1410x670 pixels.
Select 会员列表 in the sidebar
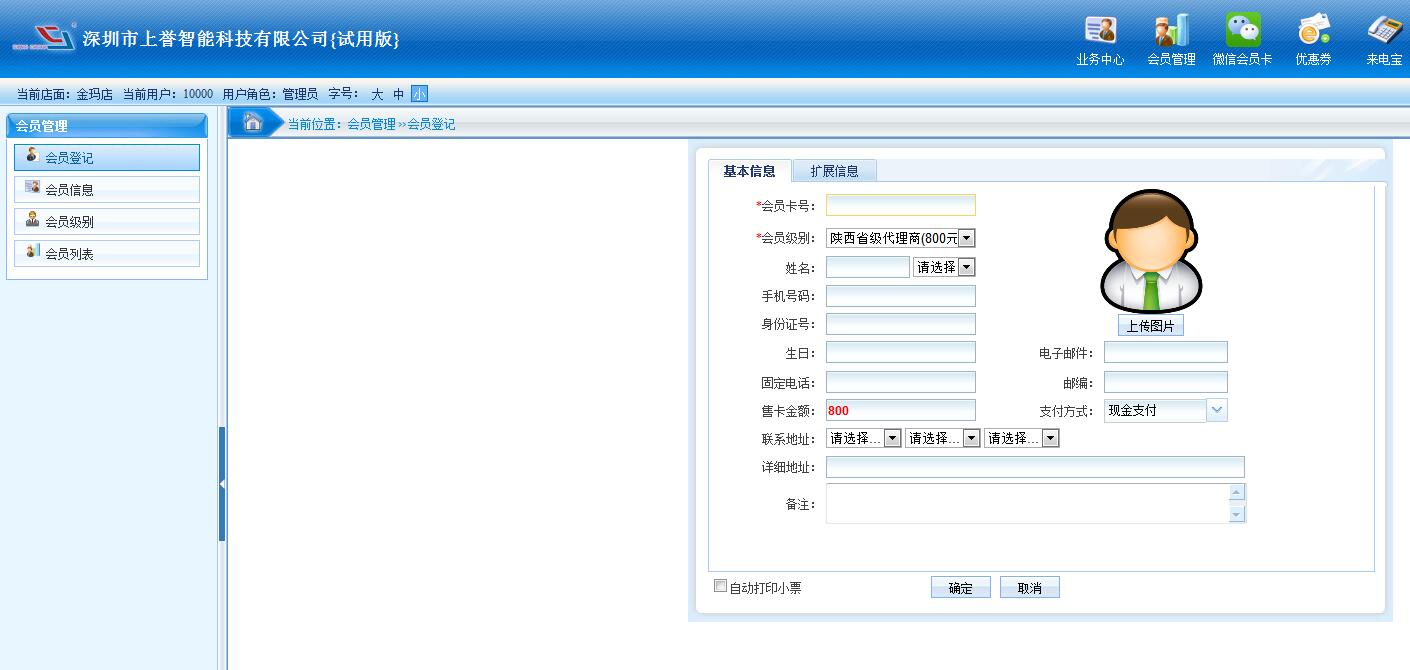pyautogui.click(x=107, y=254)
